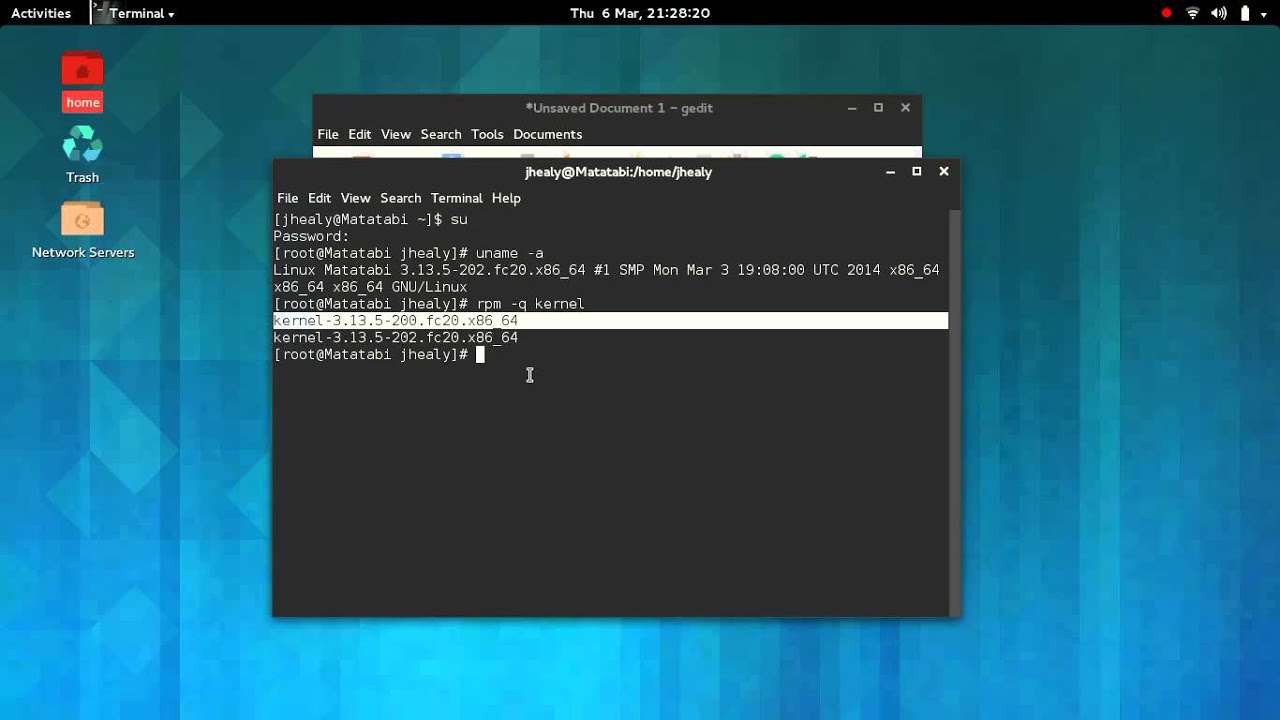Open Edit menu in the Terminal window

click(319, 198)
